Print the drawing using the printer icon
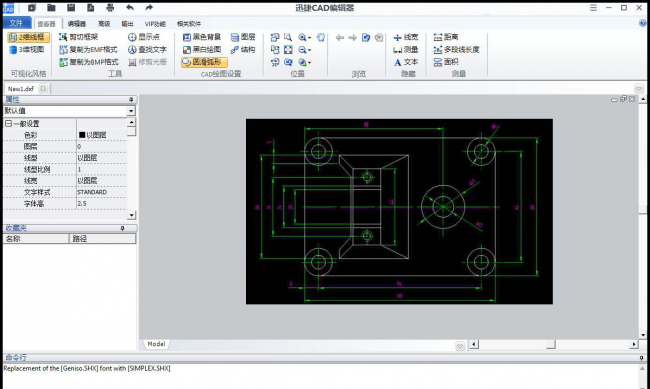650x389 pixels. 110,7
